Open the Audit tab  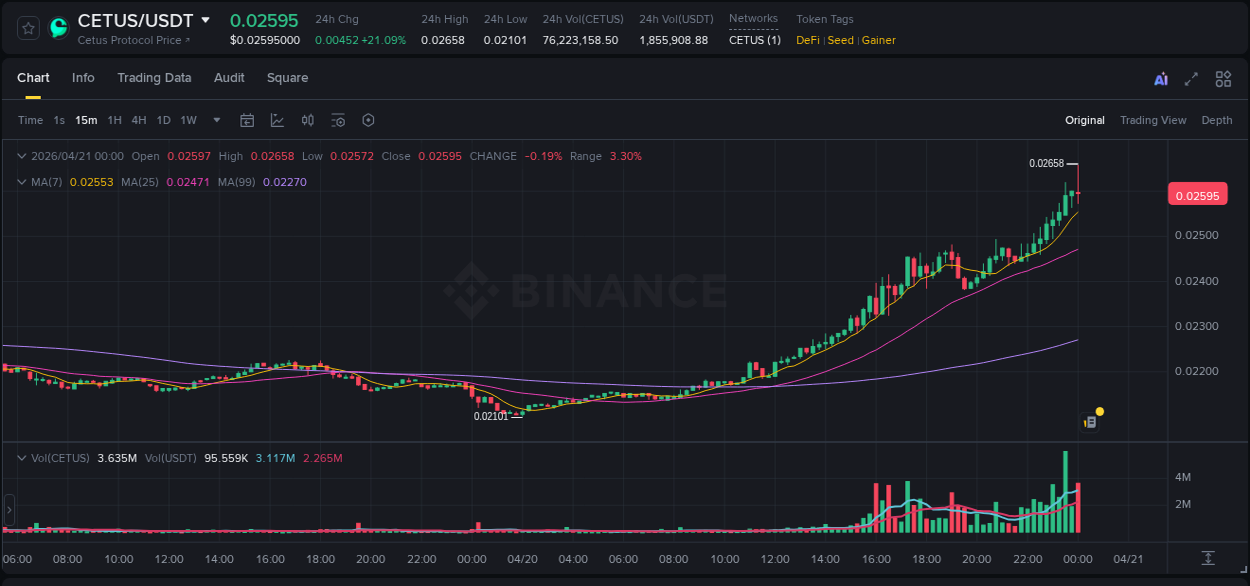click(229, 78)
